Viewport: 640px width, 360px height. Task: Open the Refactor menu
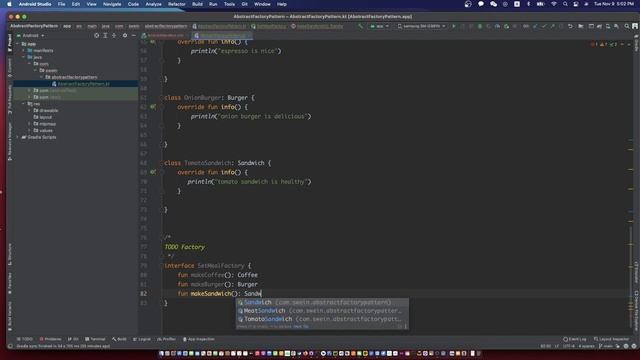[177, 4]
